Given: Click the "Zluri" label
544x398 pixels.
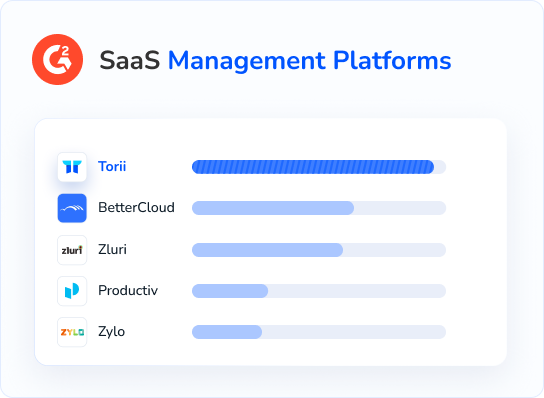Looking at the screenshot, I should pos(112,249).
